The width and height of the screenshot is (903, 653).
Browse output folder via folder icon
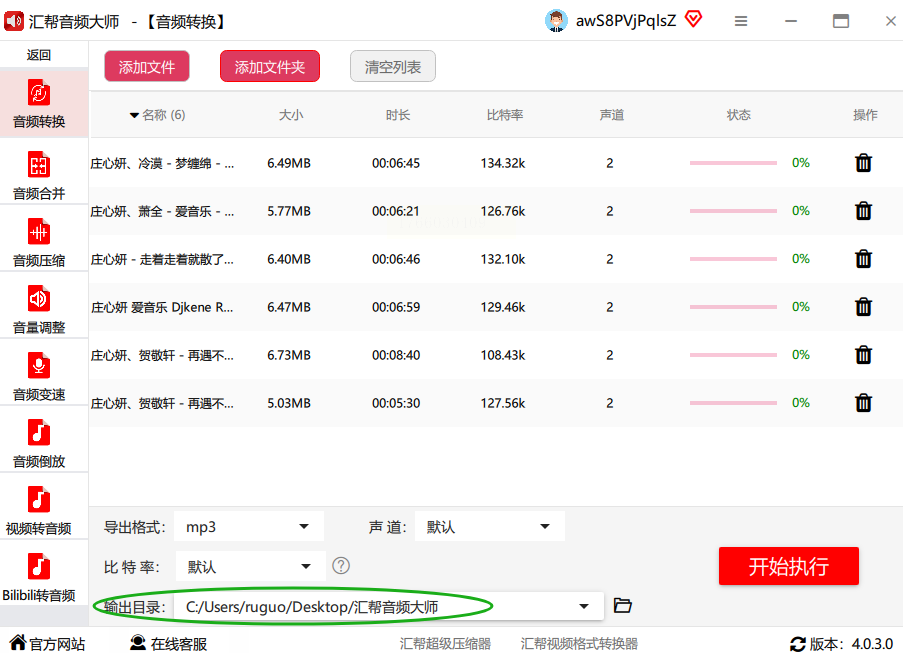pos(623,605)
